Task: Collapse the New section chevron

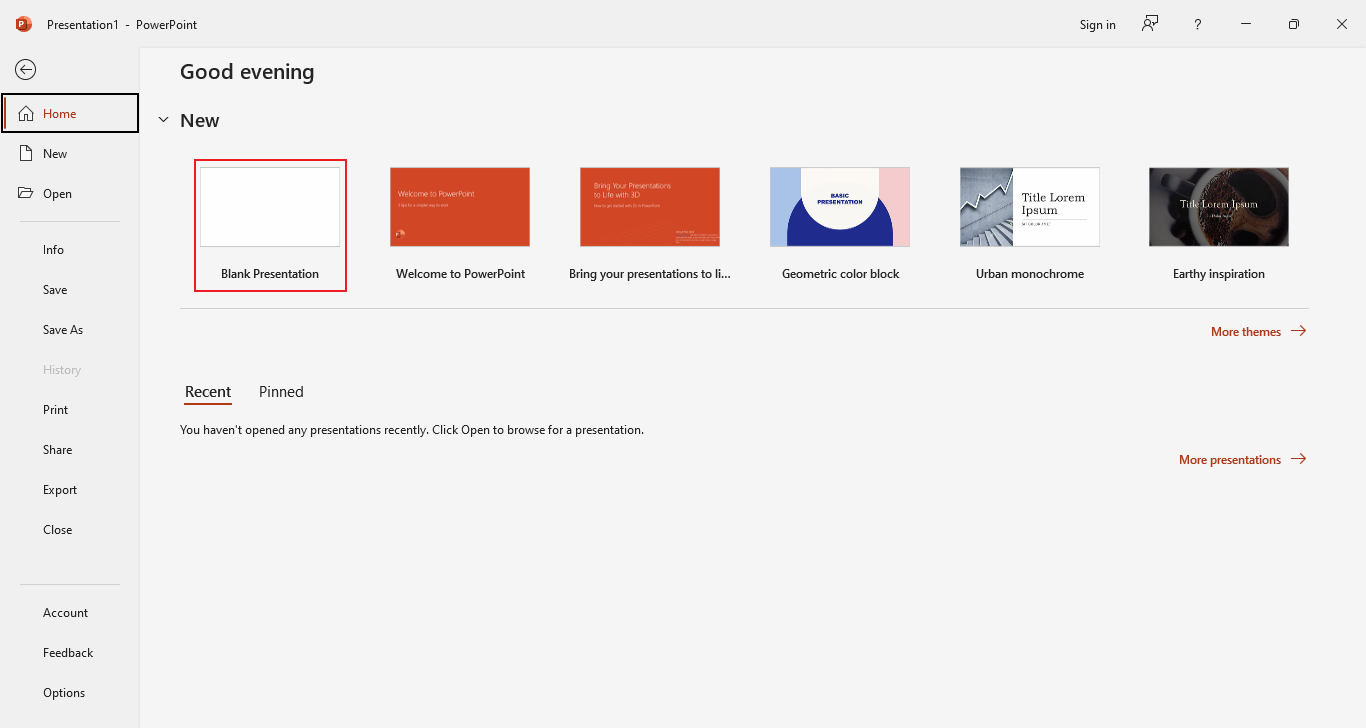Action: pos(164,119)
